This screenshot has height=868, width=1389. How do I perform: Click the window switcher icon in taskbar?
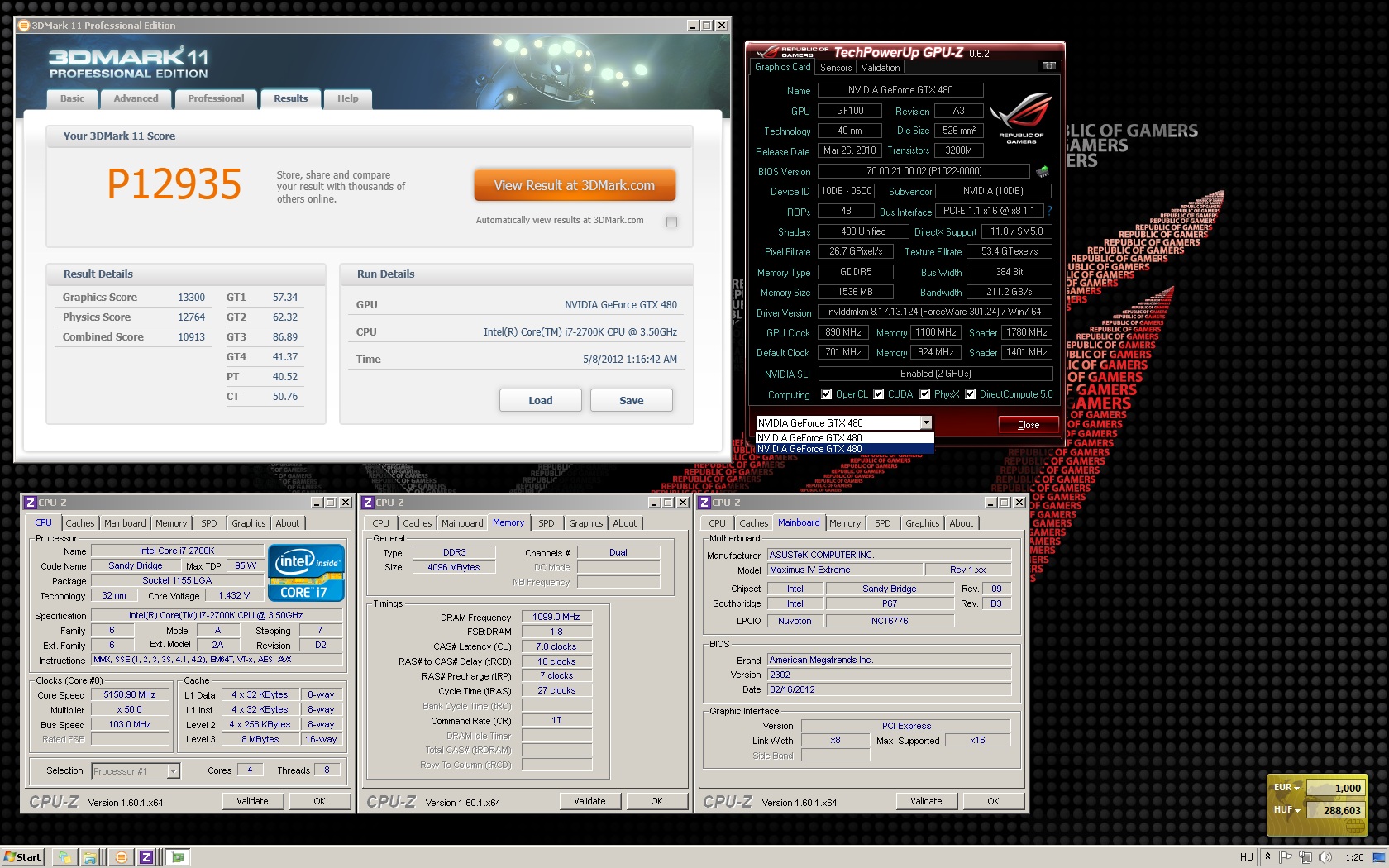[x=65, y=857]
